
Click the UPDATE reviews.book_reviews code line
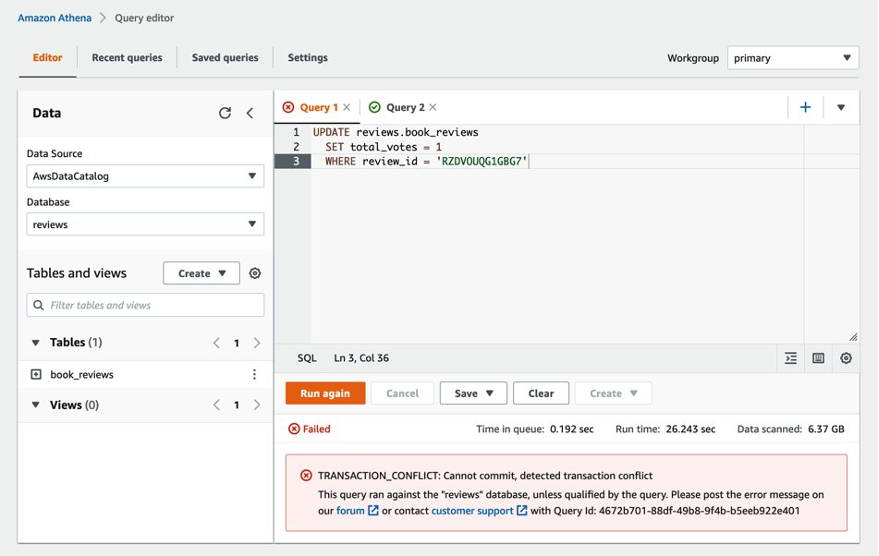point(396,132)
